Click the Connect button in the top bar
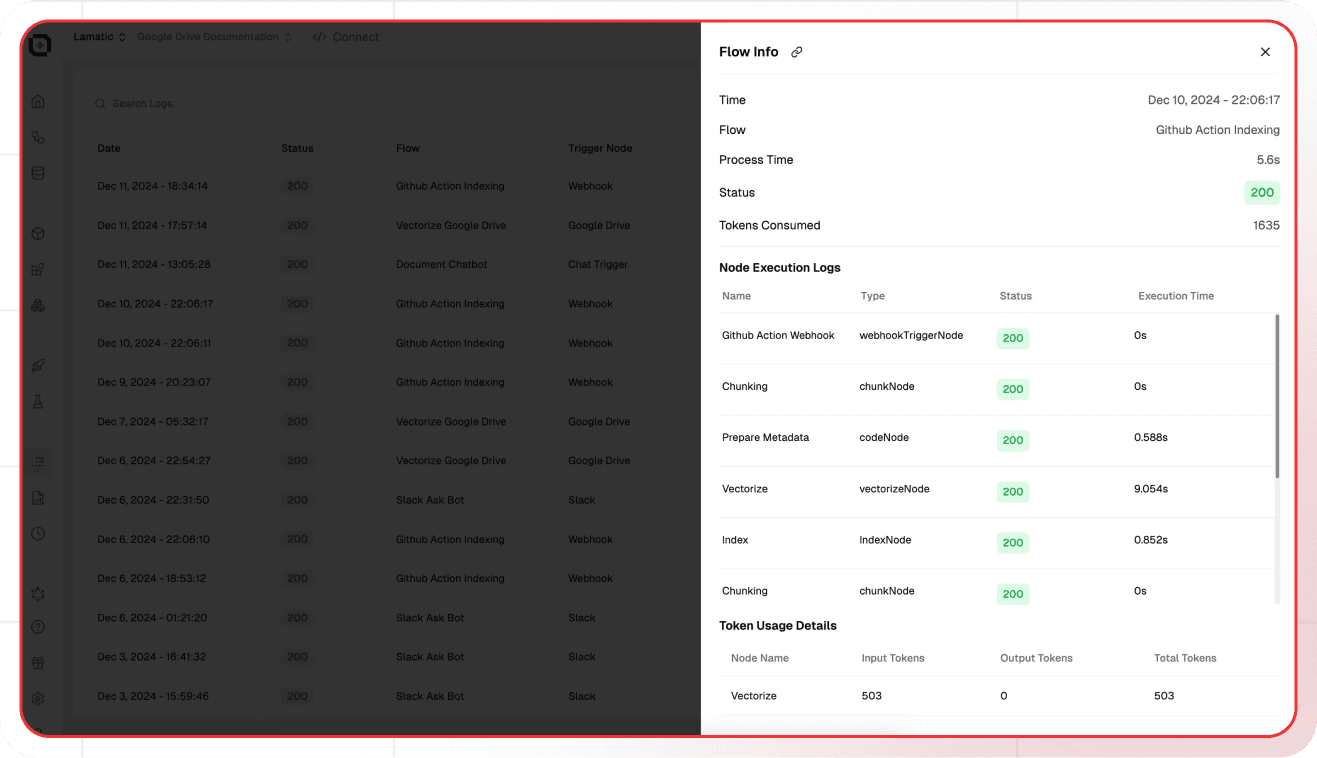This screenshot has width=1317, height=758. 346,37
